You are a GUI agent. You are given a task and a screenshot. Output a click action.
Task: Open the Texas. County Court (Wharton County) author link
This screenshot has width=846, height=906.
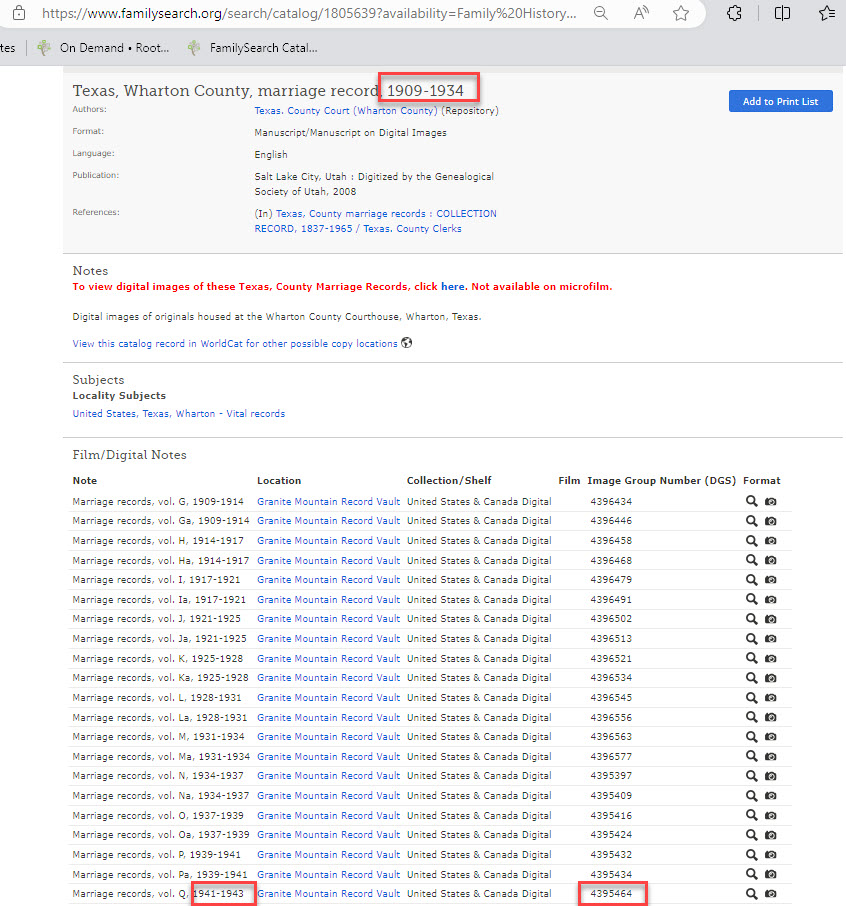346,111
